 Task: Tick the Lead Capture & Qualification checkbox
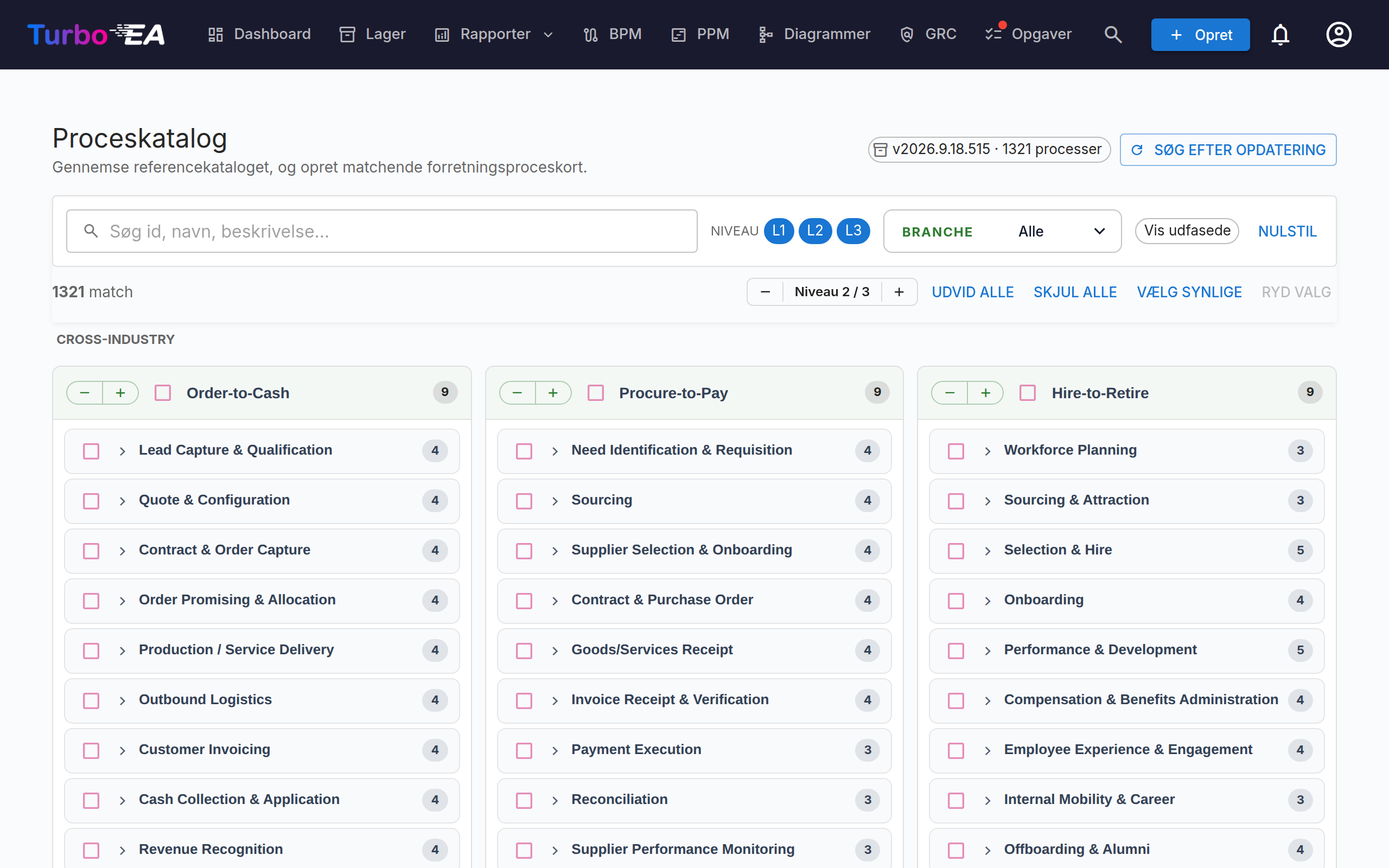[x=91, y=451]
